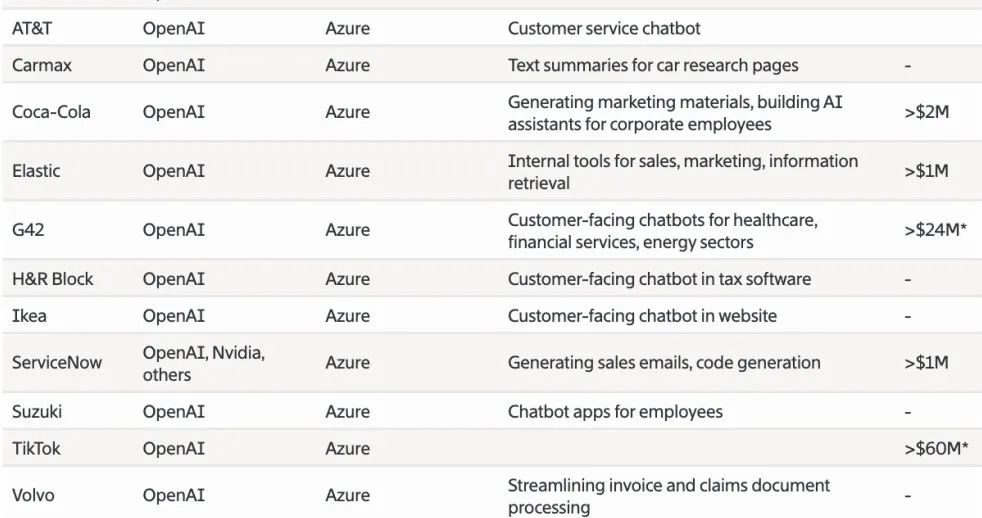Click "Chatbot apps for employees" description

tap(615, 412)
